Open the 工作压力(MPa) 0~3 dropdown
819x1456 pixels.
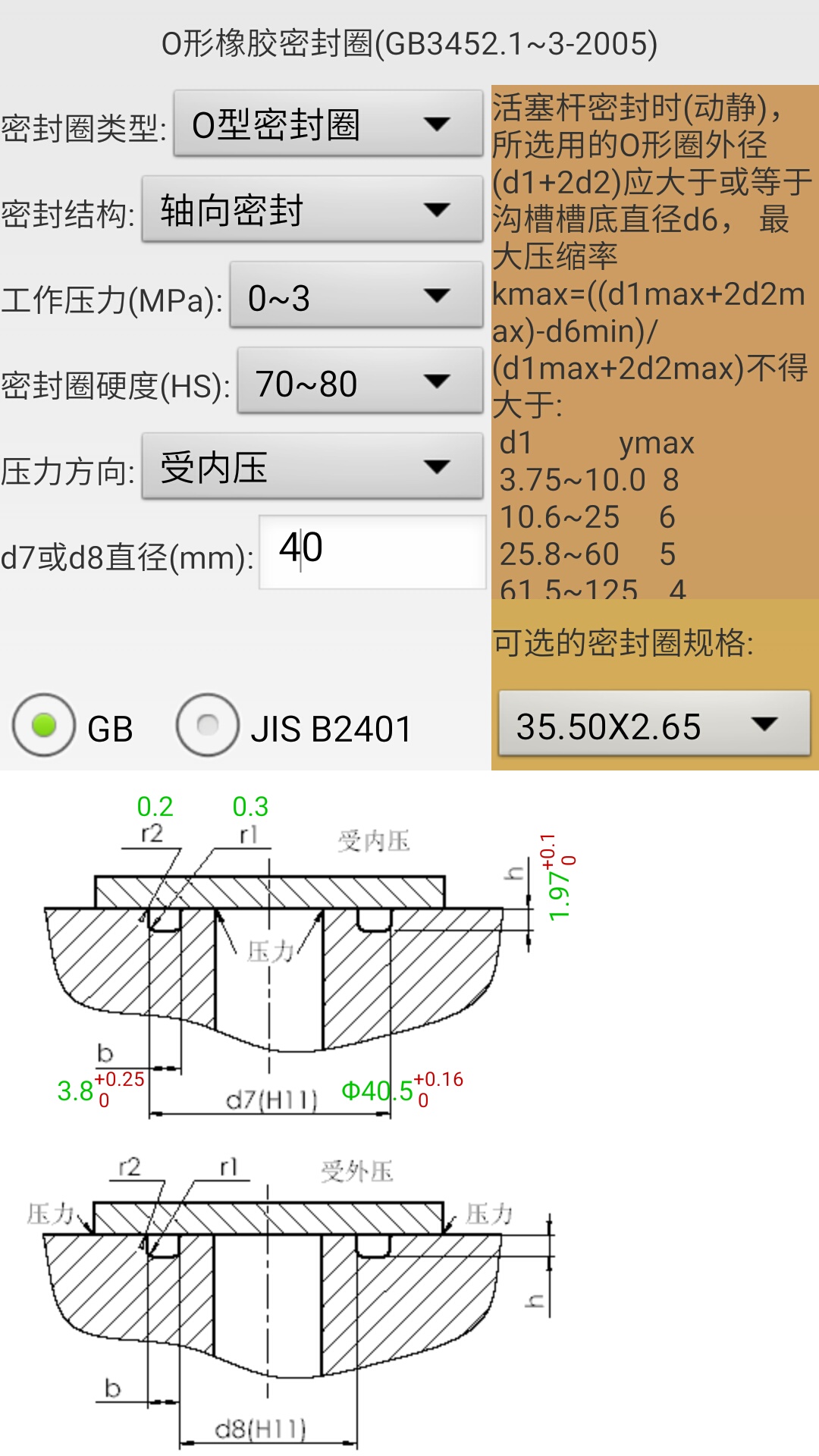pyautogui.click(x=356, y=296)
